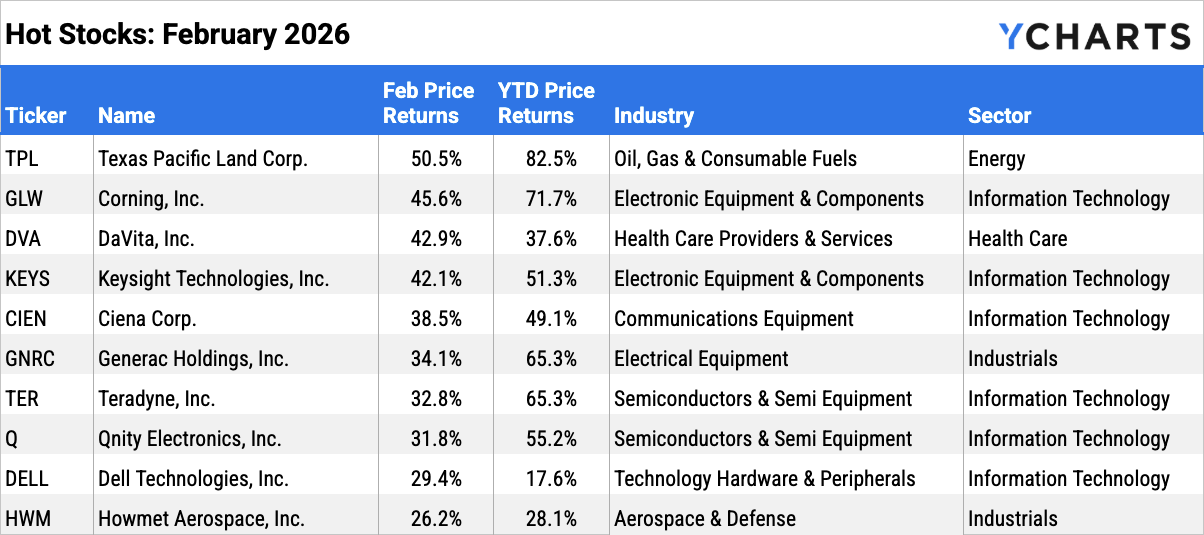The width and height of the screenshot is (1204, 535).
Task: Click the YCharts logo
Action: click(1094, 37)
